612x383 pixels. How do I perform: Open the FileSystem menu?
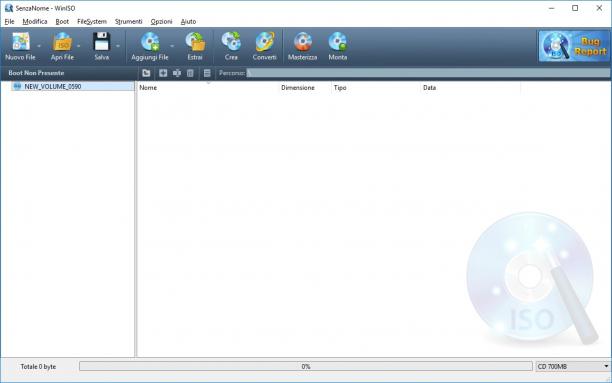coord(92,21)
